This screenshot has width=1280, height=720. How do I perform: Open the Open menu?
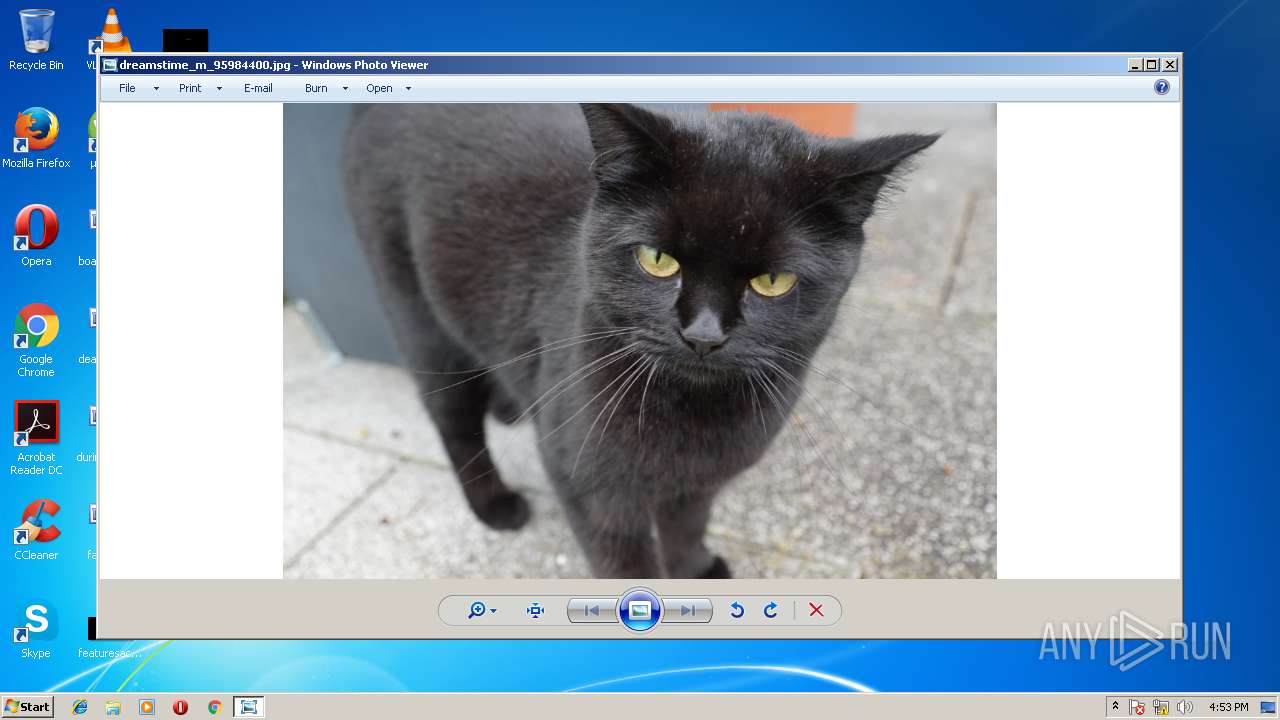pos(379,88)
